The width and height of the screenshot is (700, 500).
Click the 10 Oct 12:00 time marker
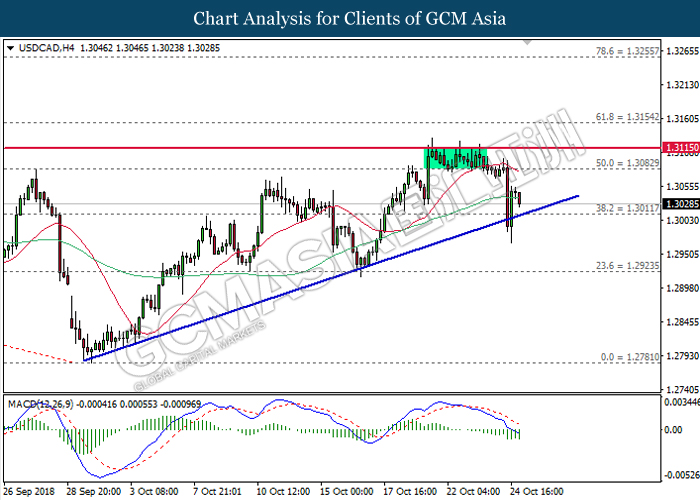281,491
